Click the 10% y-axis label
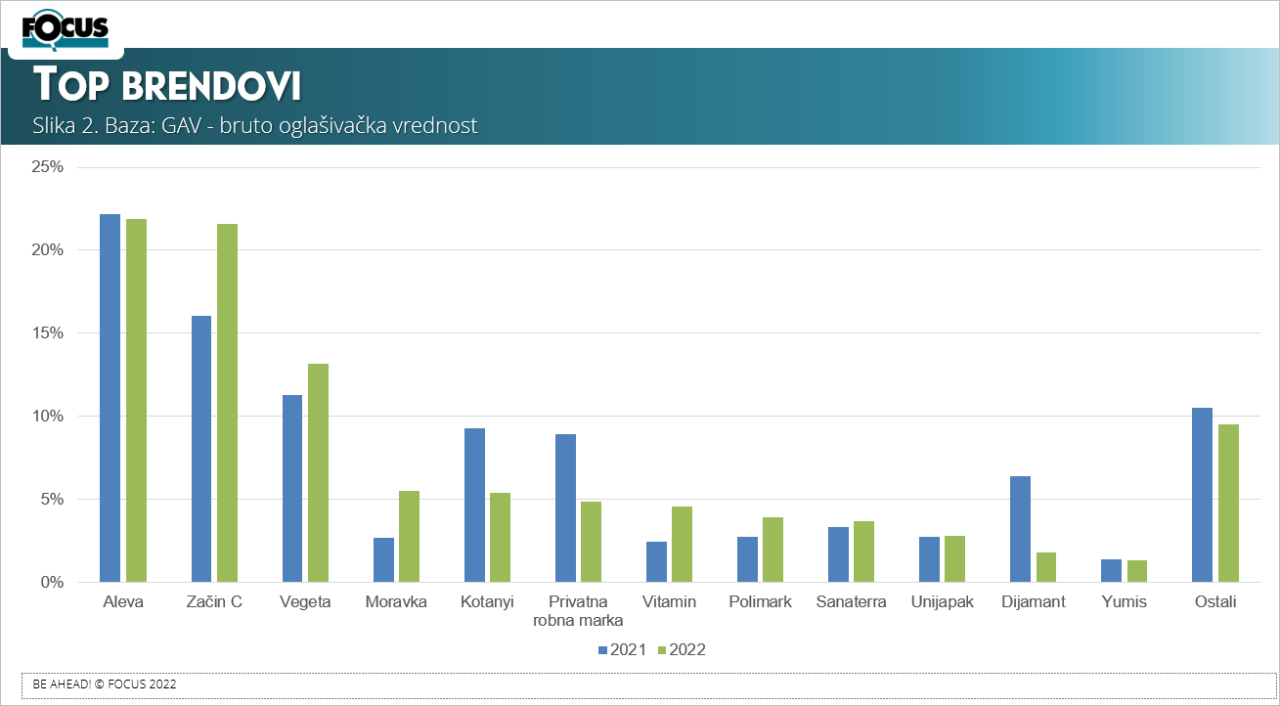Screen dimensions: 1280x706 tap(48, 416)
